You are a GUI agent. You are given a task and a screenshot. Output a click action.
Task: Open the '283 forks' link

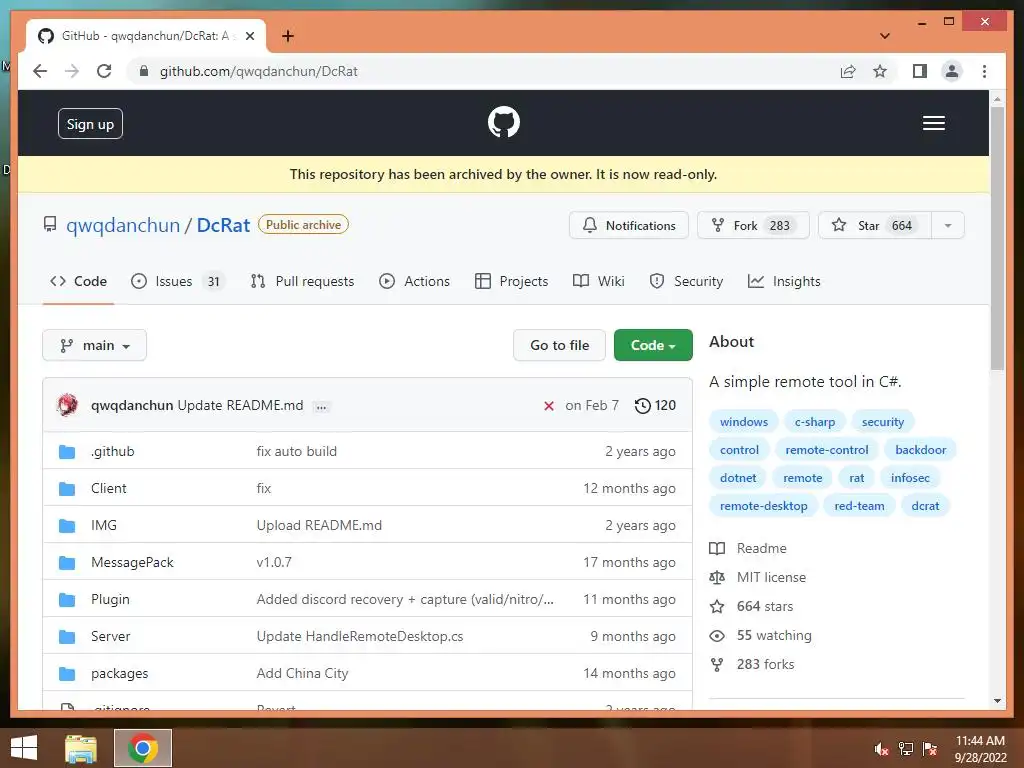(765, 665)
